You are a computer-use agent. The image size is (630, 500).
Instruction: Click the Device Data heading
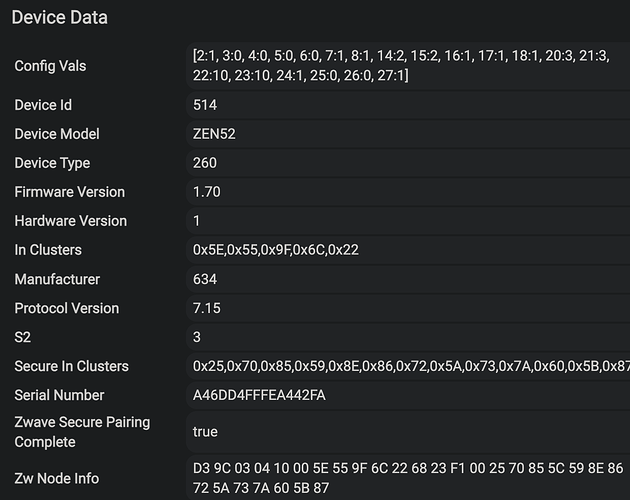coord(60,18)
